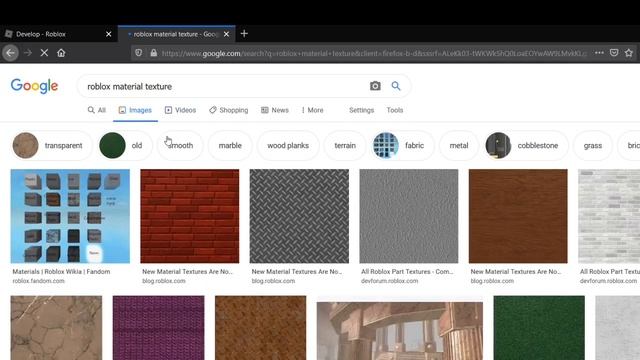This screenshot has height=360, width=640.
Task: Click the browser forward arrow
Action: 28,53
